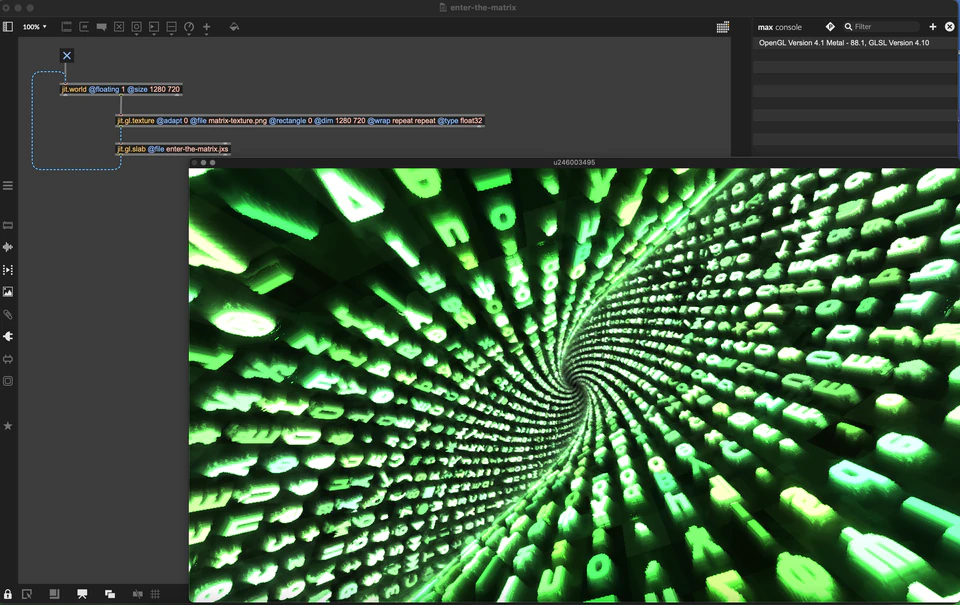Open the plus add-object toolbar menu

tap(206, 28)
